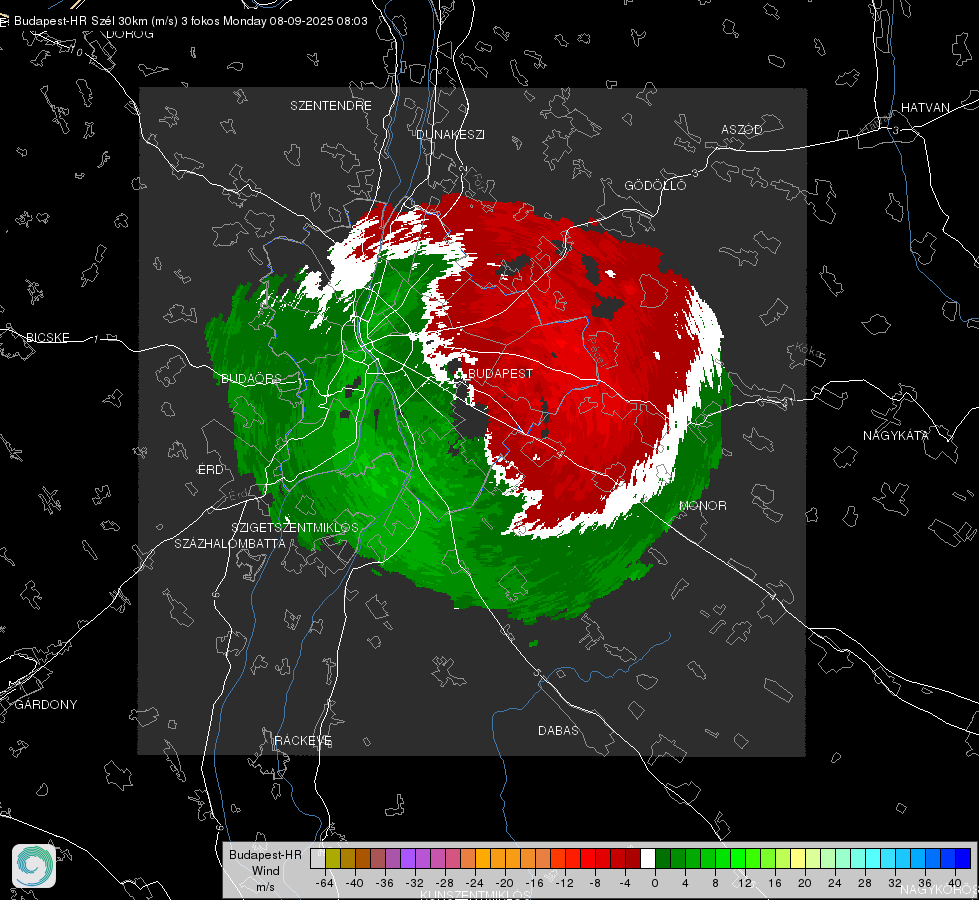Click the BUDAÖRS town label

point(251,378)
